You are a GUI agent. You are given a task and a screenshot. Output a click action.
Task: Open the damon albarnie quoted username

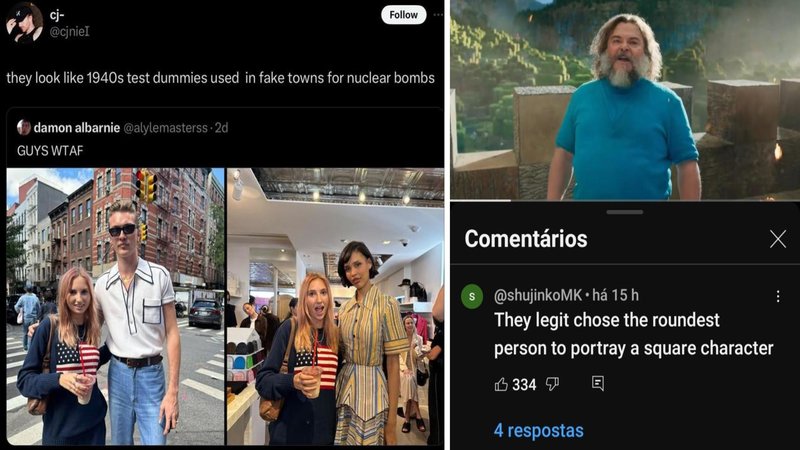point(77,128)
